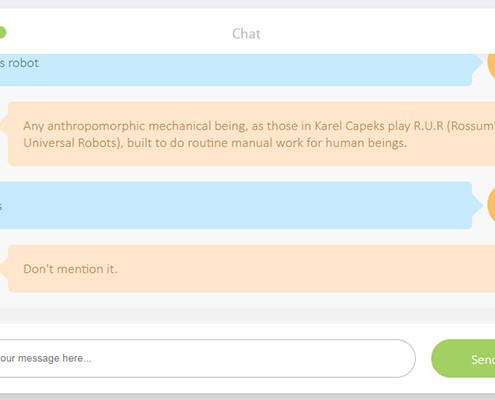Click the right tail of second blue bubble
The width and height of the screenshot is (495, 400).
[x=478, y=205]
